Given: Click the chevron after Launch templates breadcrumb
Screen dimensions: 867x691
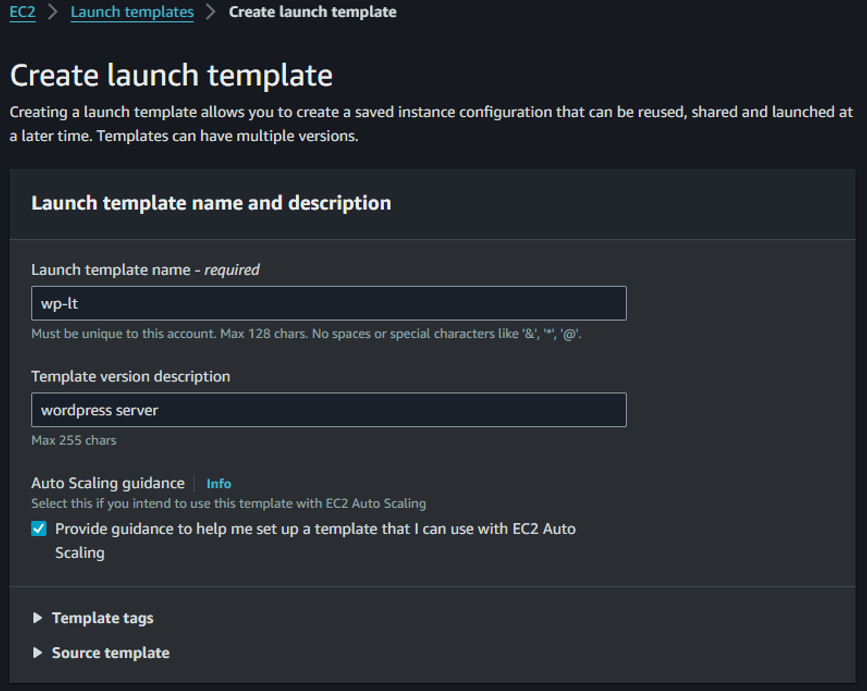Looking at the screenshot, I should coord(207,12).
